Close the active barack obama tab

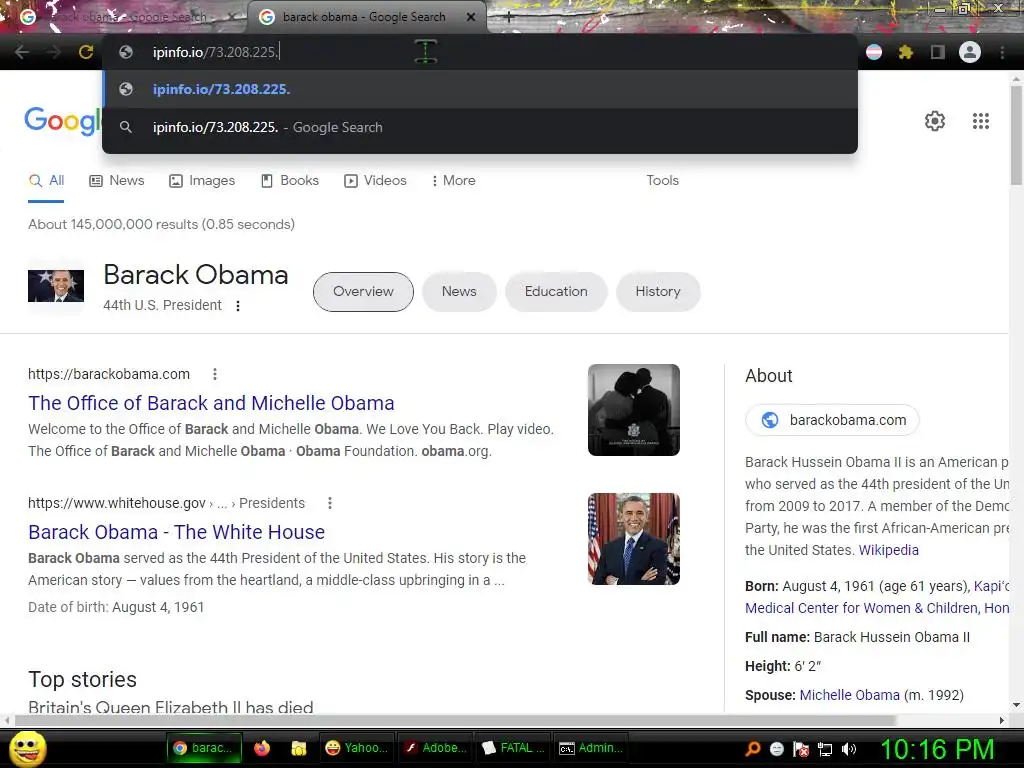(x=471, y=18)
